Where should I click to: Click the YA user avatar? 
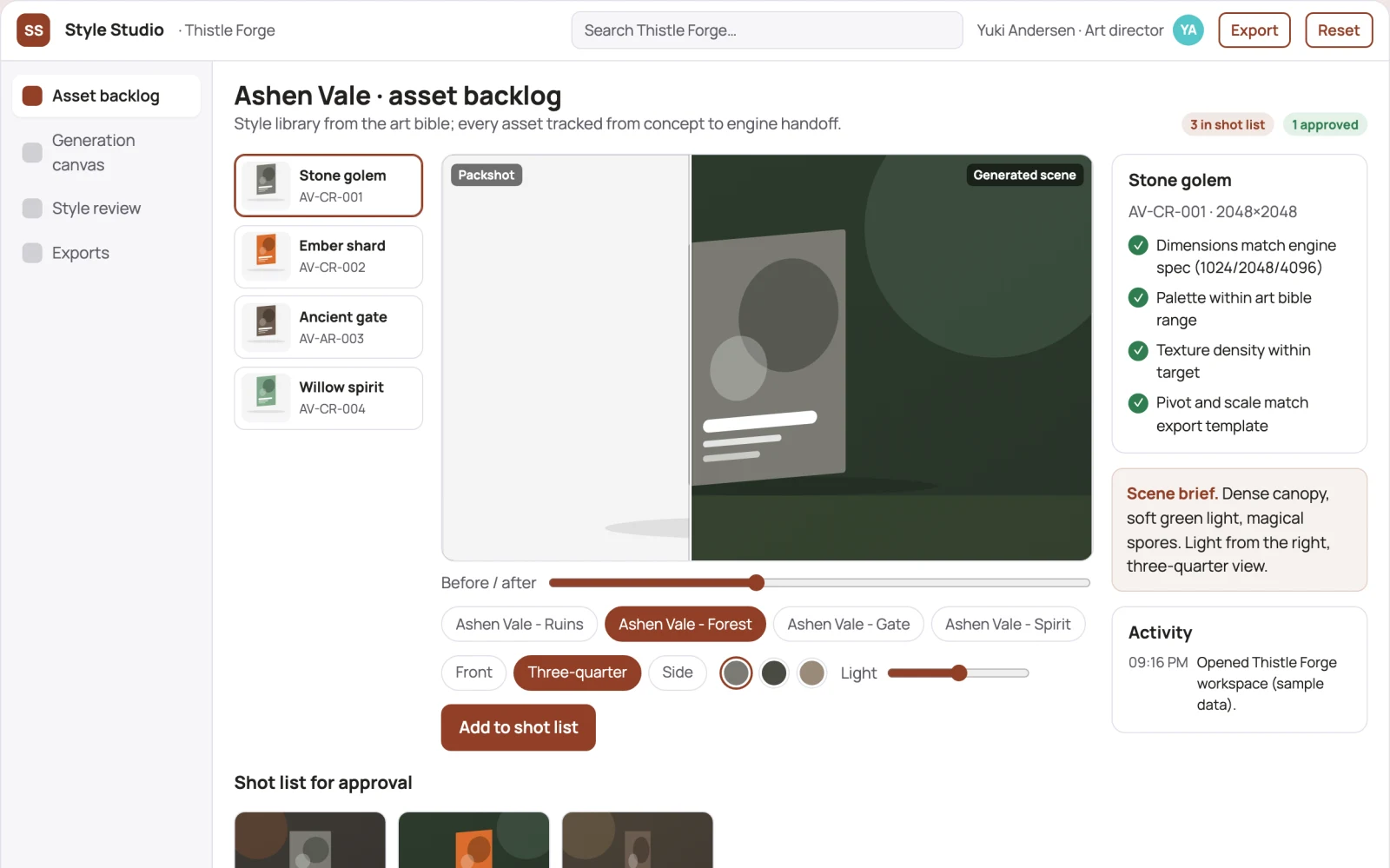click(1188, 30)
